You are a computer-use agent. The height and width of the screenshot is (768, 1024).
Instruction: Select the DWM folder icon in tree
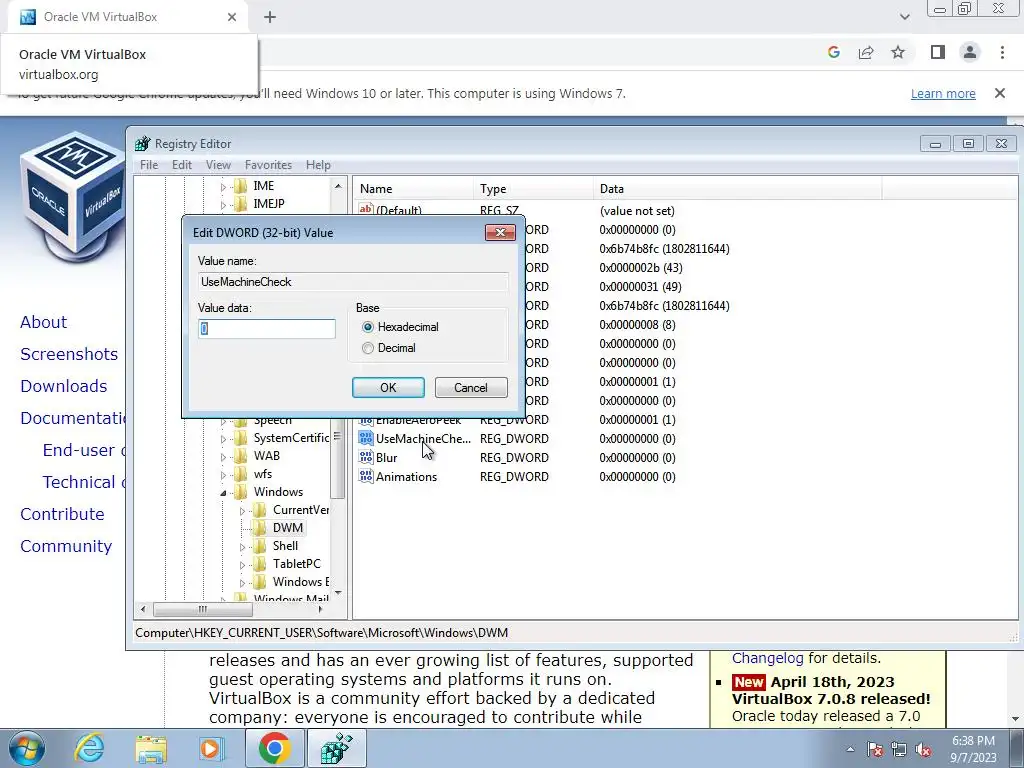260,528
